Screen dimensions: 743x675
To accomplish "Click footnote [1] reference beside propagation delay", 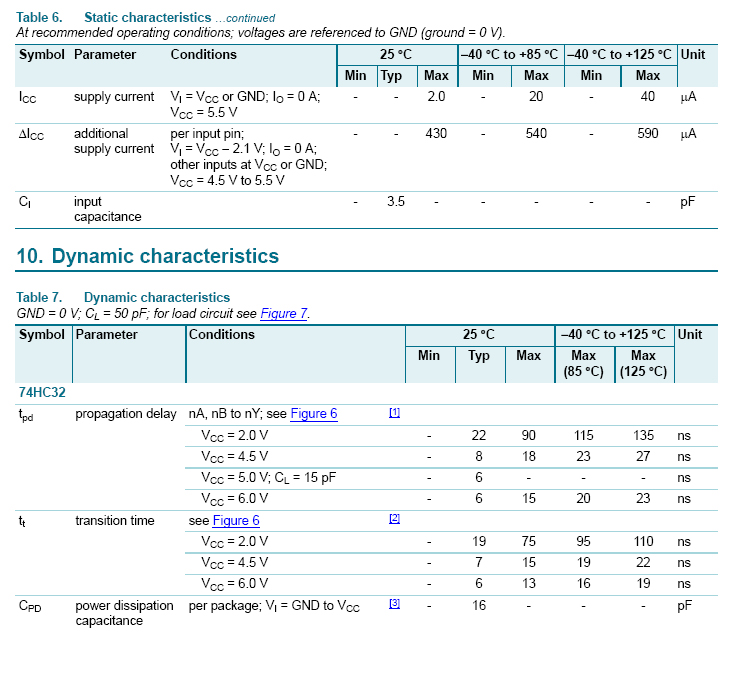I will [394, 413].
